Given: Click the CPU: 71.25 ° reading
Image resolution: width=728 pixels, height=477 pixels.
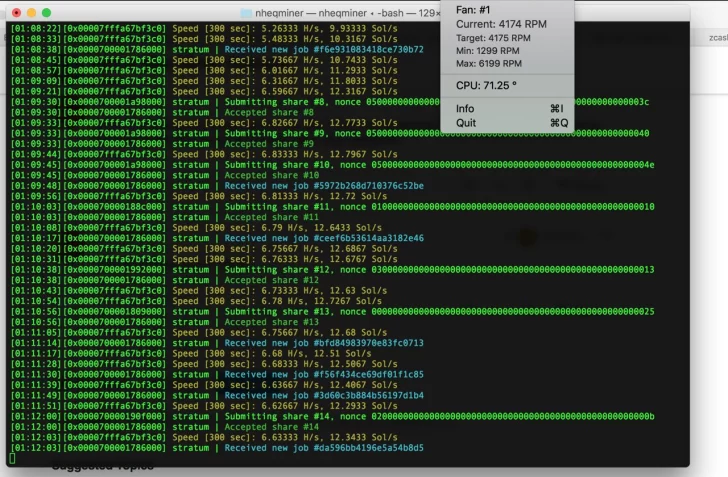Looking at the screenshot, I should click(486, 85).
